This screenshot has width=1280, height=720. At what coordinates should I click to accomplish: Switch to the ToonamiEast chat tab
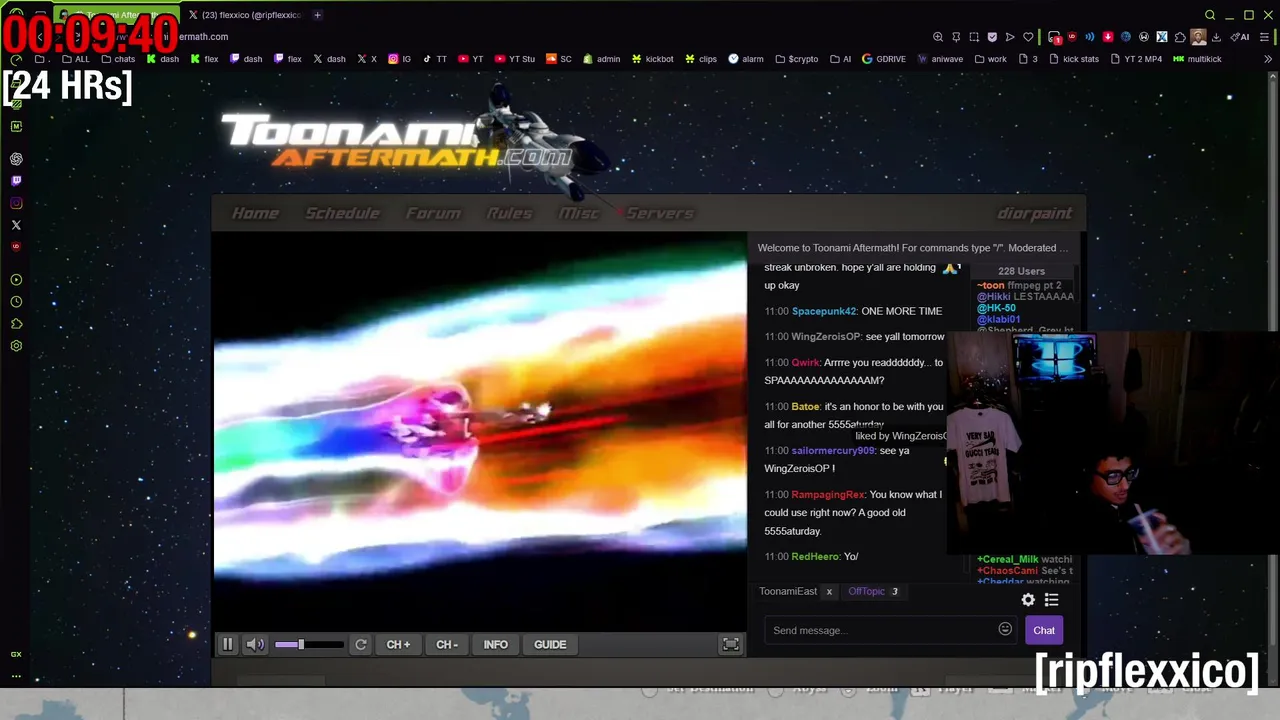click(x=788, y=591)
